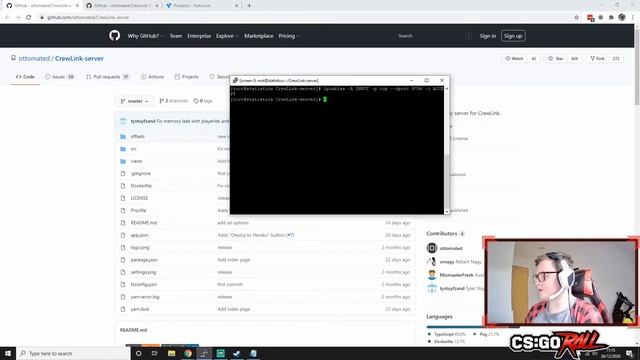Open the ottomated contributor avatar
The width and height of the screenshot is (640, 360).
(x=432, y=248)
